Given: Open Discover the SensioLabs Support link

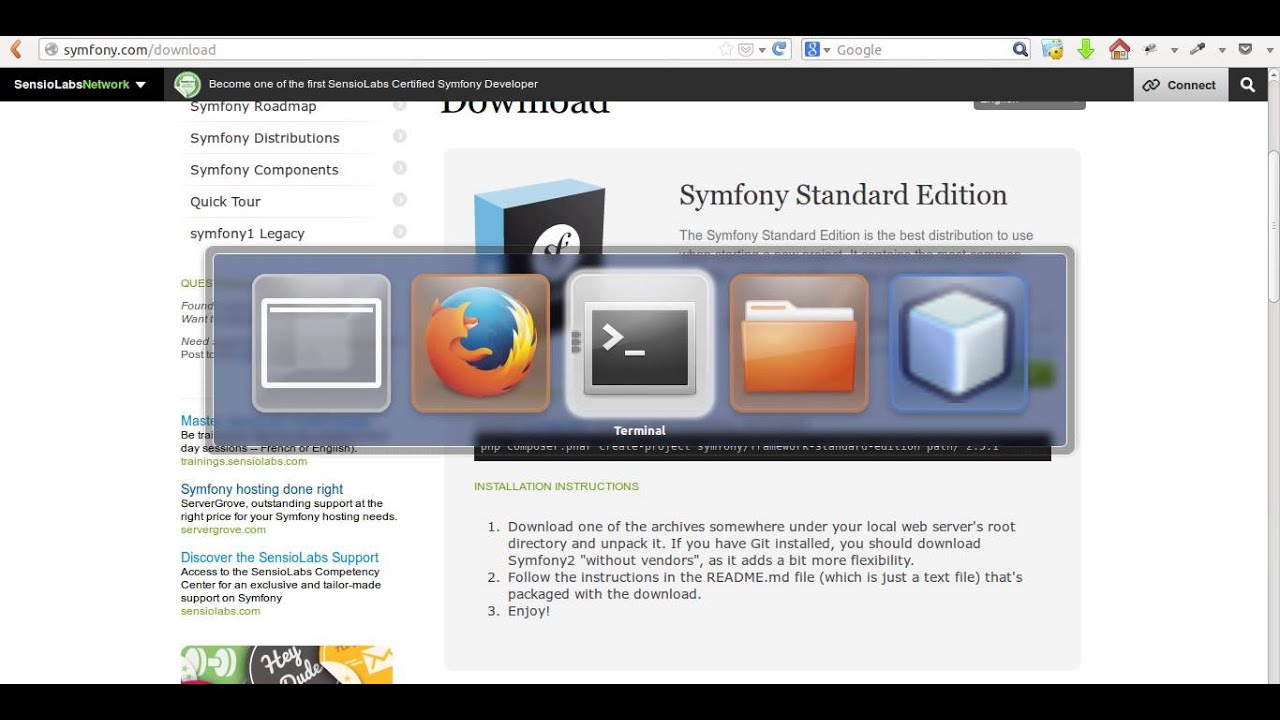Looking at the screenshot, I should 280,557.
